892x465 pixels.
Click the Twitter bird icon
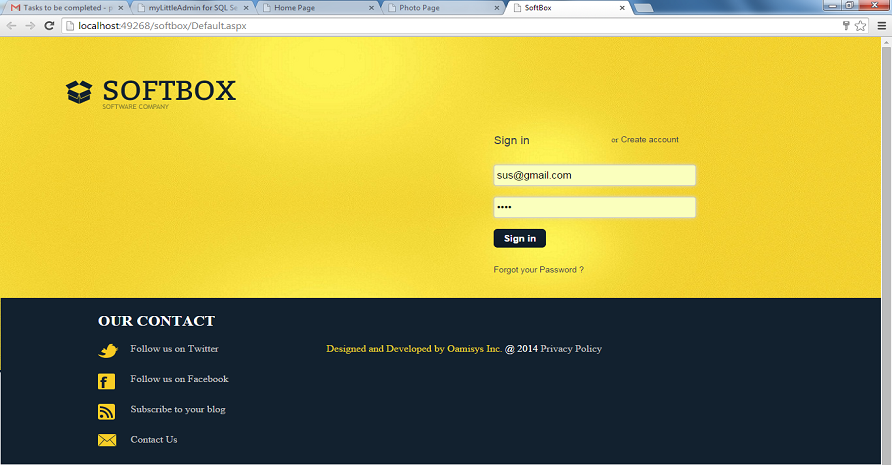click(107, 351)
